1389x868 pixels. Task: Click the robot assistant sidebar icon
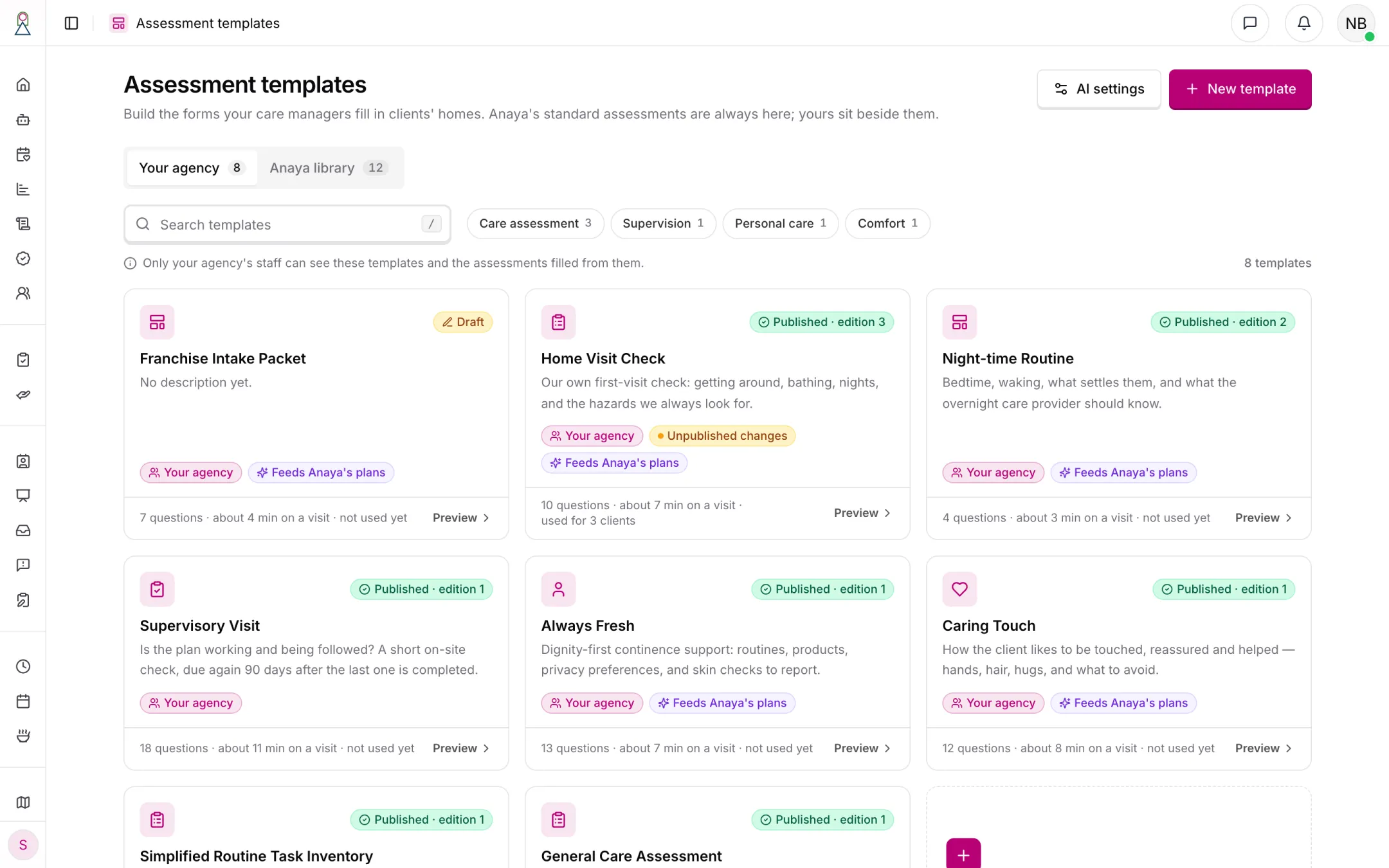coord(23,120)
